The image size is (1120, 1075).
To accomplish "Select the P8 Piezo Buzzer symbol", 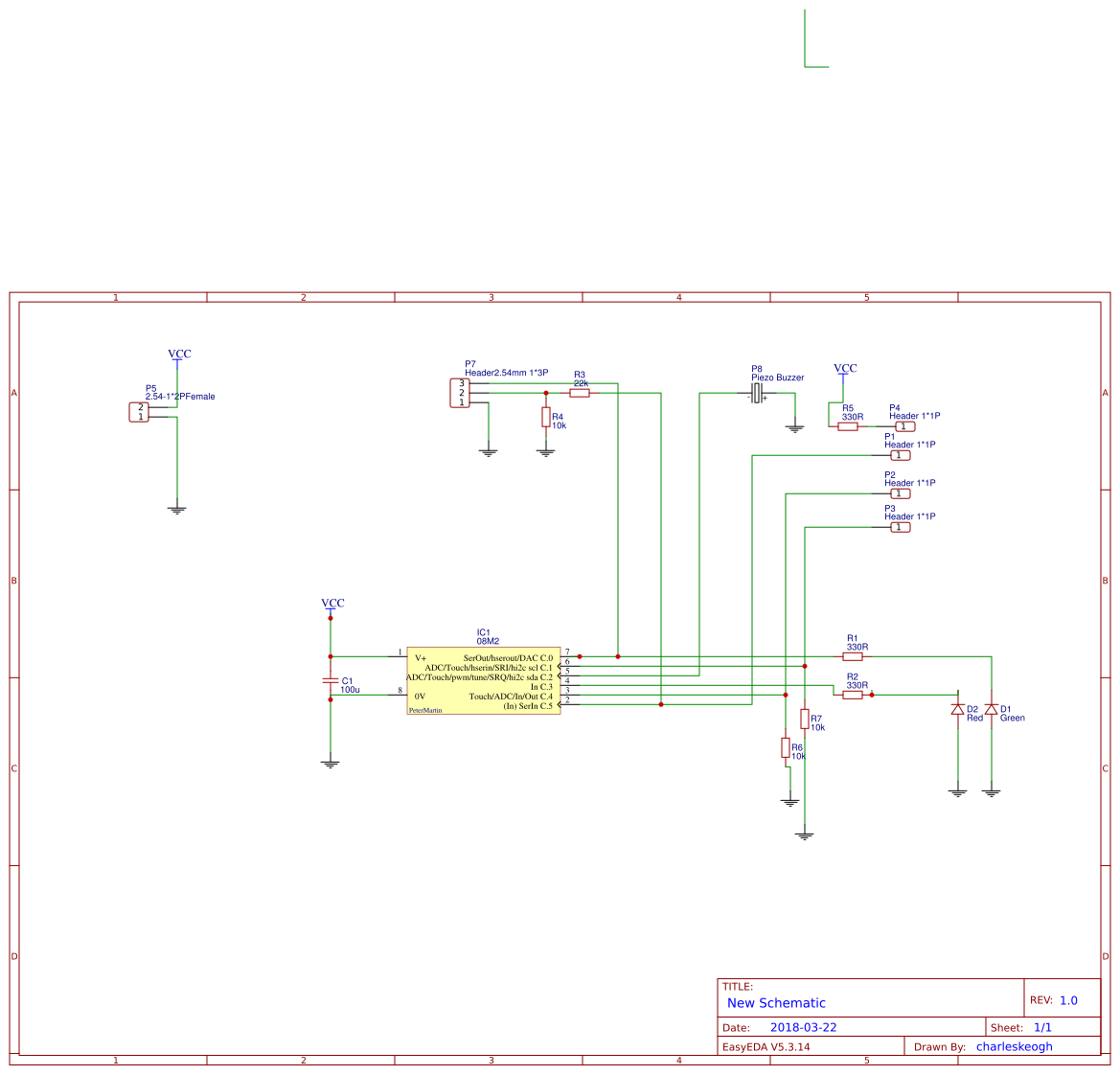I will 757,393.
